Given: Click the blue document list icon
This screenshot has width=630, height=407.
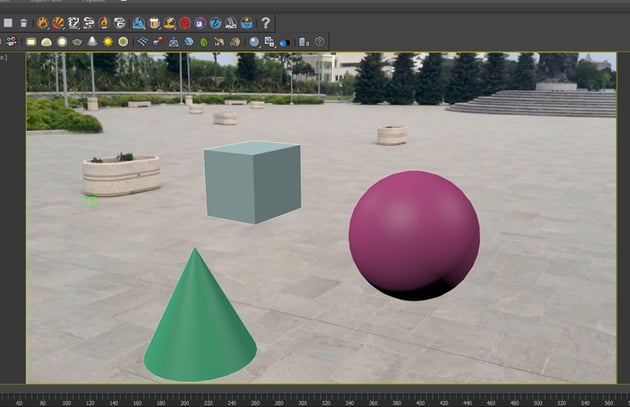Looking at the screenshot, I should click(x=304, y=42).
